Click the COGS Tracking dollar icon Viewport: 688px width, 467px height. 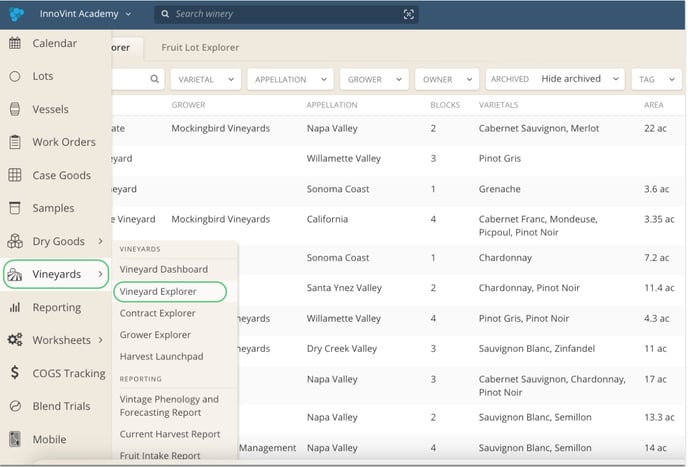click(15, 373)
